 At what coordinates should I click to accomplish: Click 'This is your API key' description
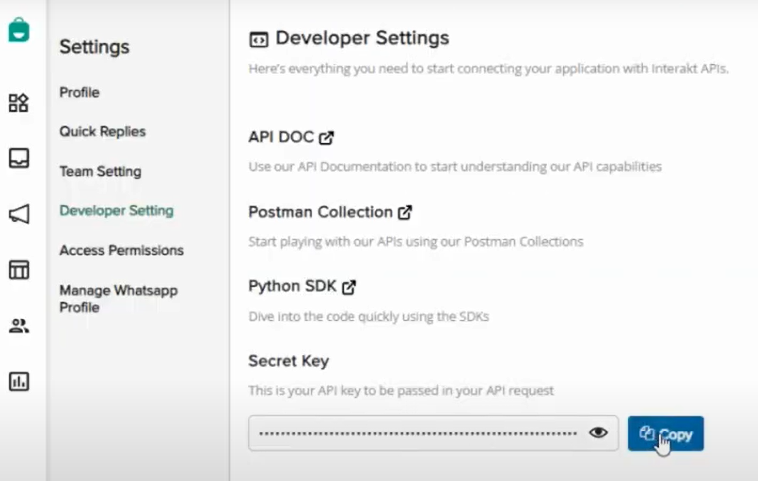[401, 391]
